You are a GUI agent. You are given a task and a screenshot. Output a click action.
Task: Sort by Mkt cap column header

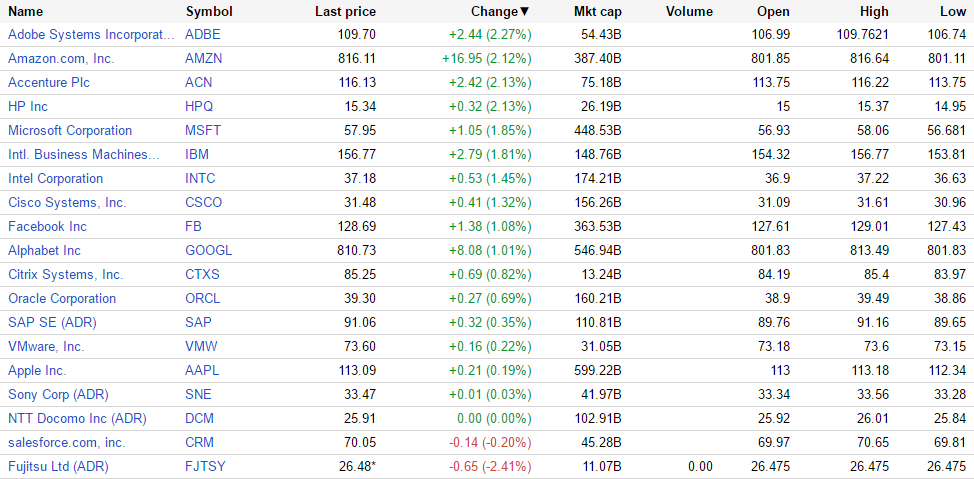click(597, 12)
